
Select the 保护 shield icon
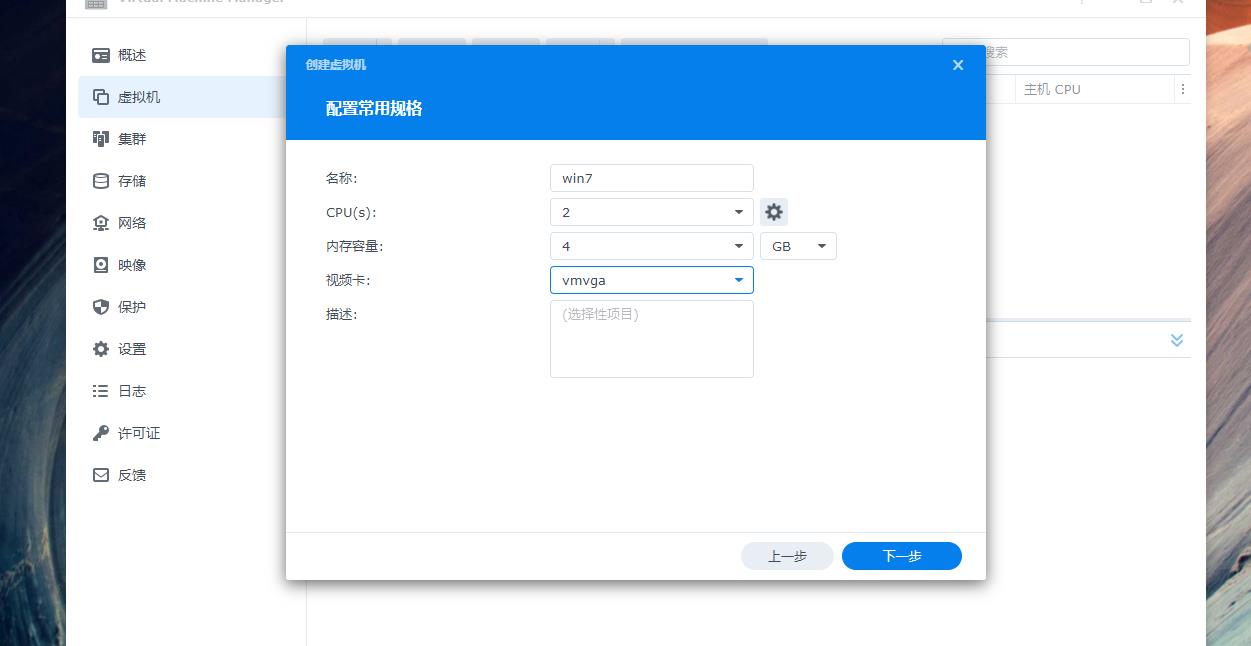(101, 307)
